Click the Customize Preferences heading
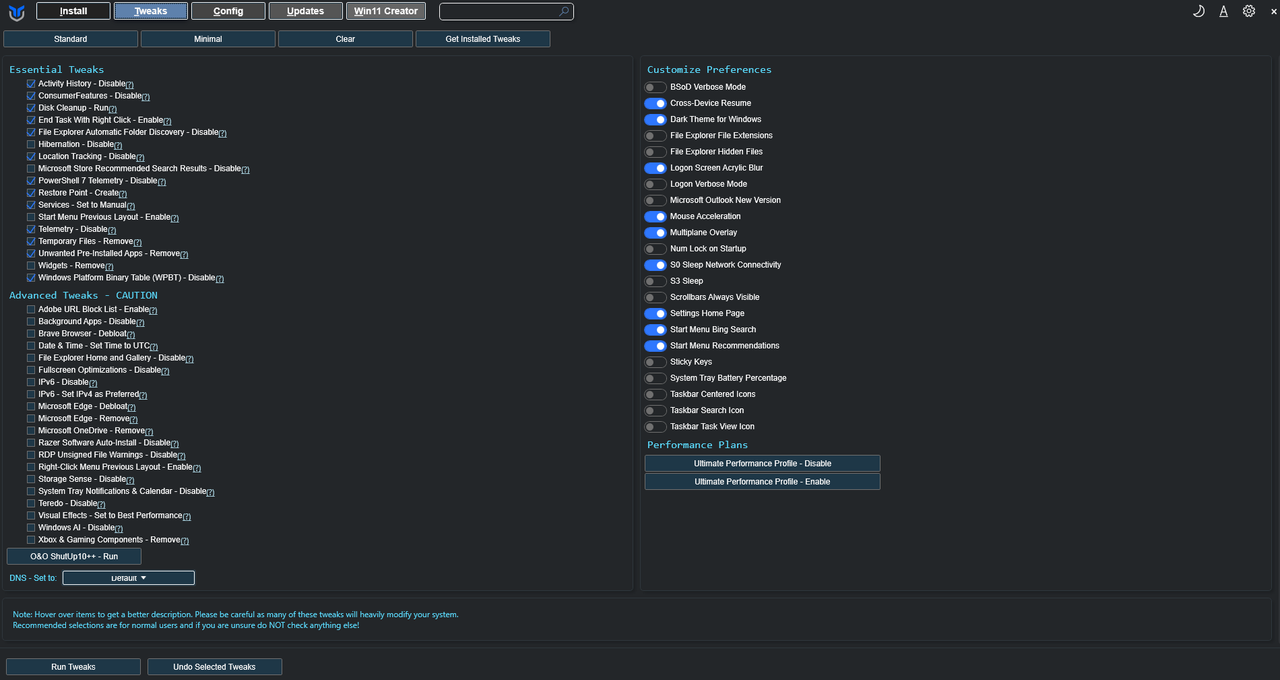Viewport: 1280px width, 680px height. point(709,70)
